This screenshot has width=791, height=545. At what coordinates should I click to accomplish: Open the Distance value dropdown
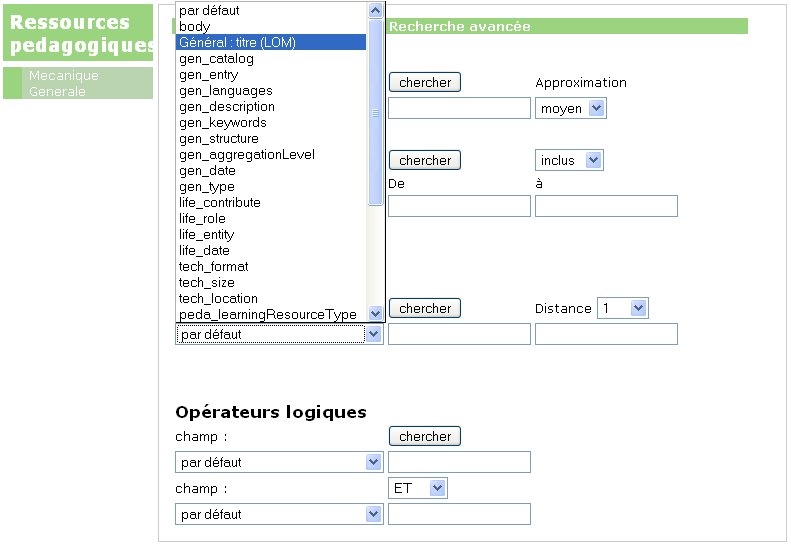[623, 308]
